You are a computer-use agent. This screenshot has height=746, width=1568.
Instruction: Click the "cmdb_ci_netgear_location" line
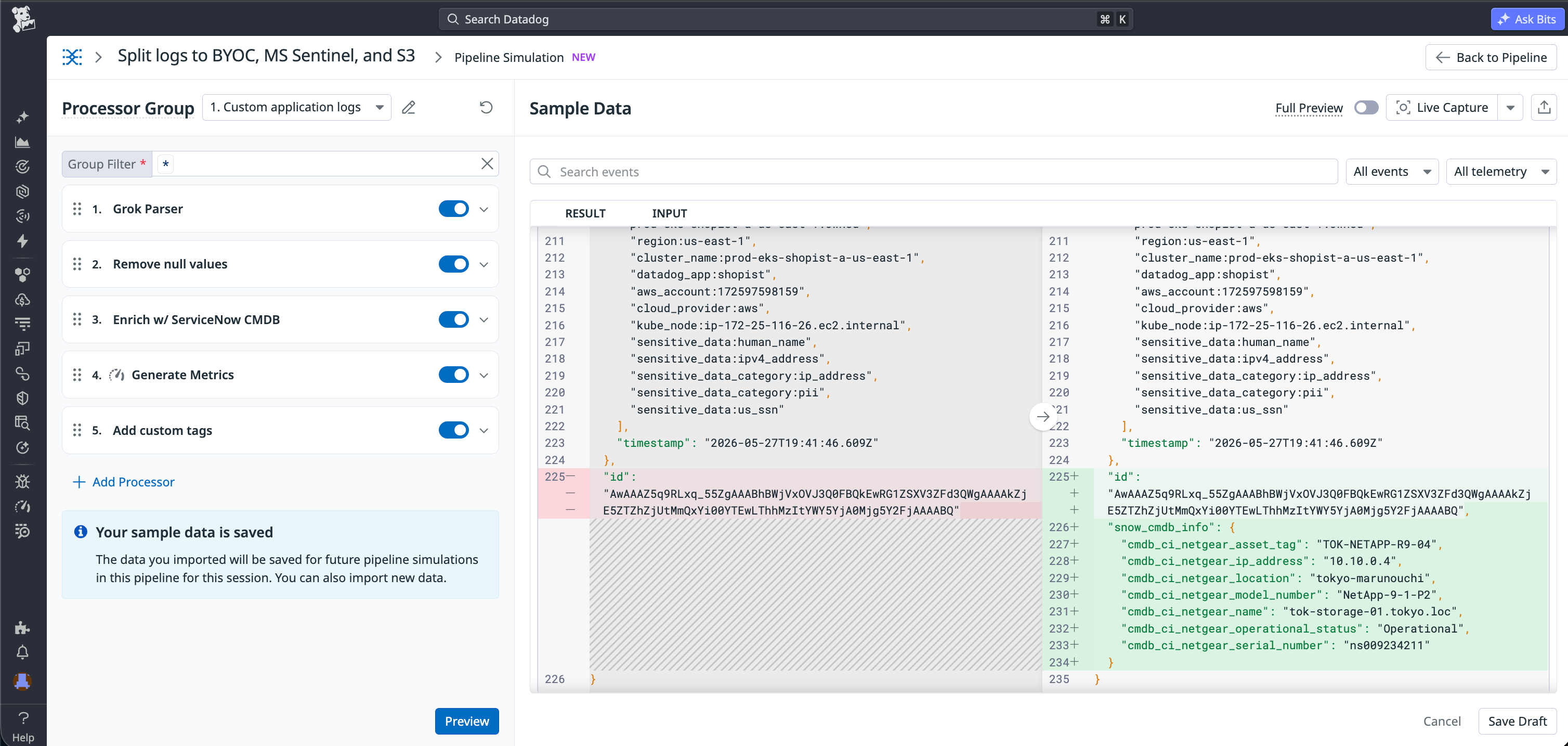tap(1279, 578)
